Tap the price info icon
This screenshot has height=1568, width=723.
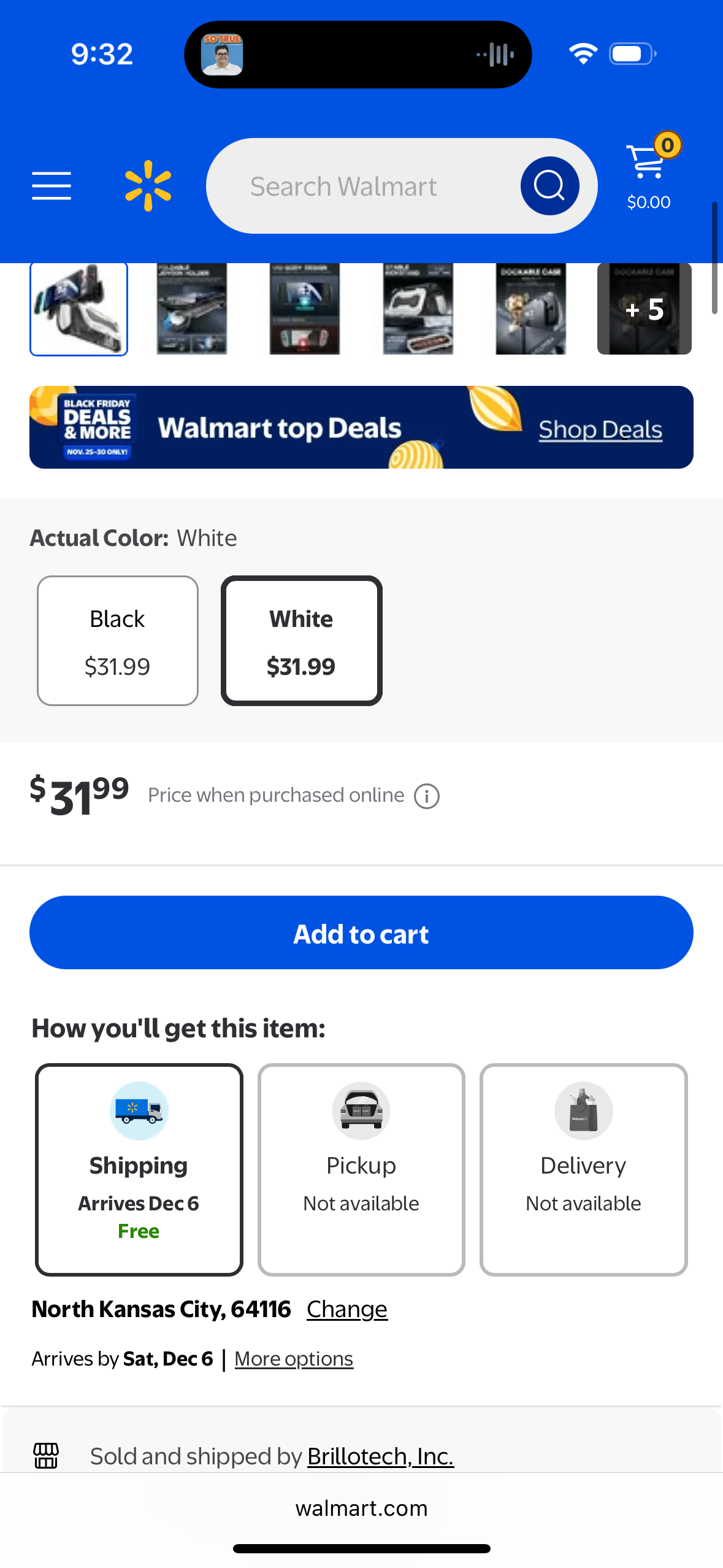427,796
